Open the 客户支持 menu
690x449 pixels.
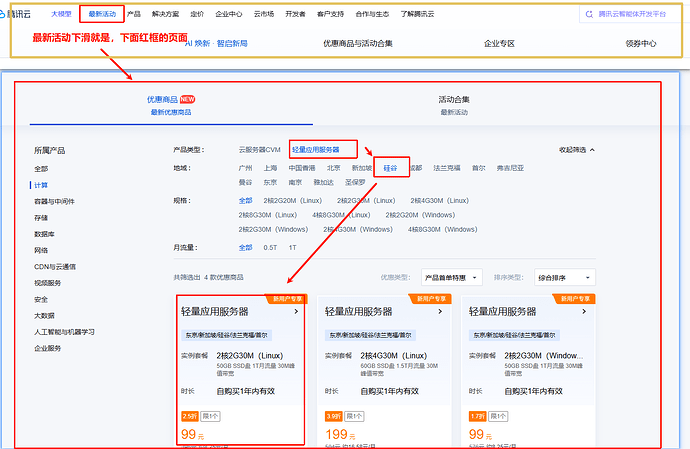[330, 14]
